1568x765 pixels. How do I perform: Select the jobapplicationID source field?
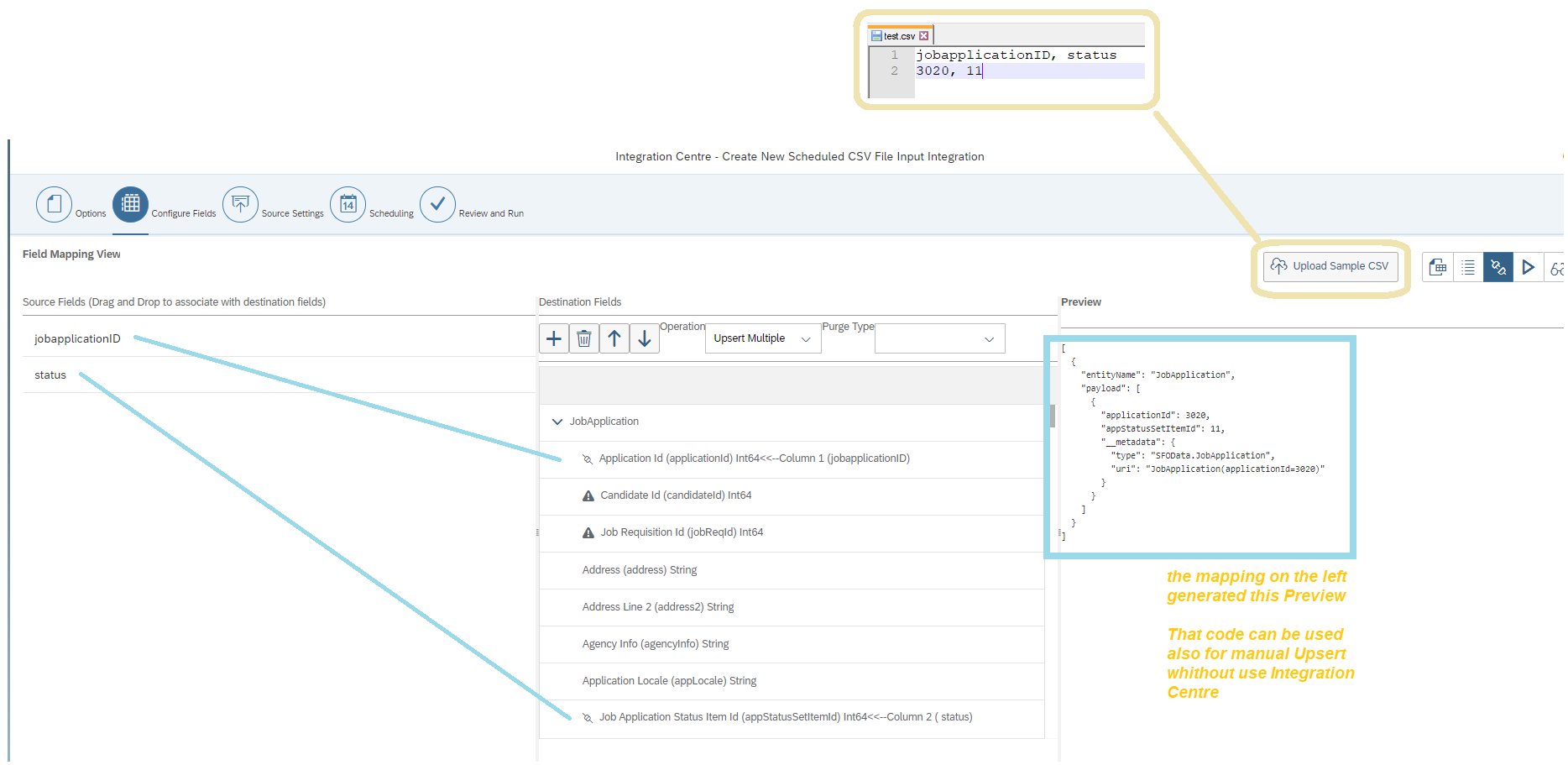279,338
